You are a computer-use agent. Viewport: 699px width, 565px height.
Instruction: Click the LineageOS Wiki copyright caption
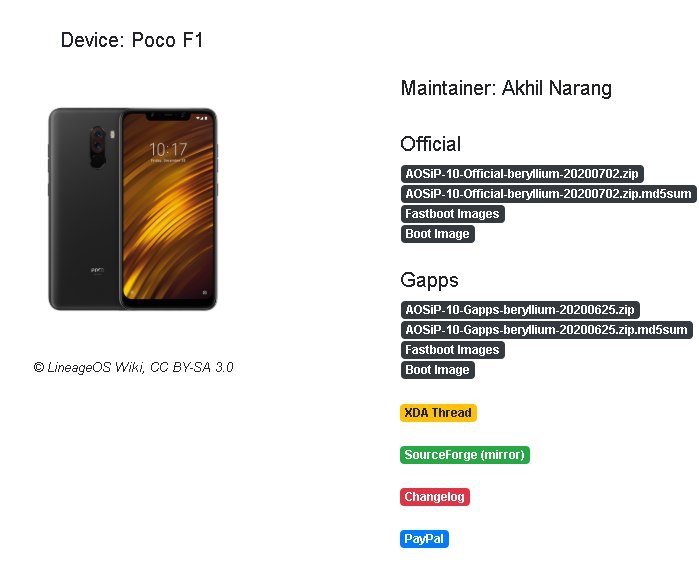tap(133, 367)
